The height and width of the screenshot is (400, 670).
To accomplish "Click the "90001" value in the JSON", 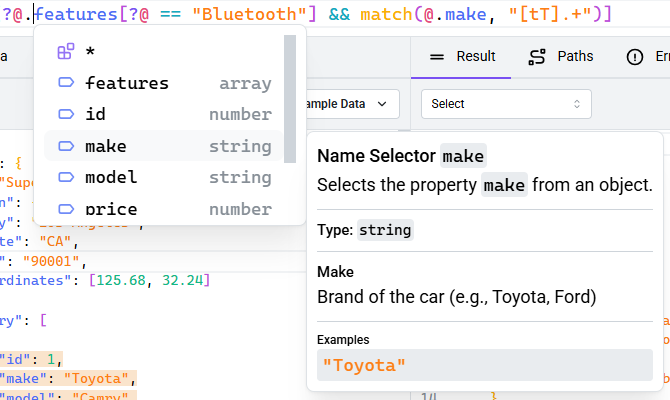I will click(x=51, y=261).
